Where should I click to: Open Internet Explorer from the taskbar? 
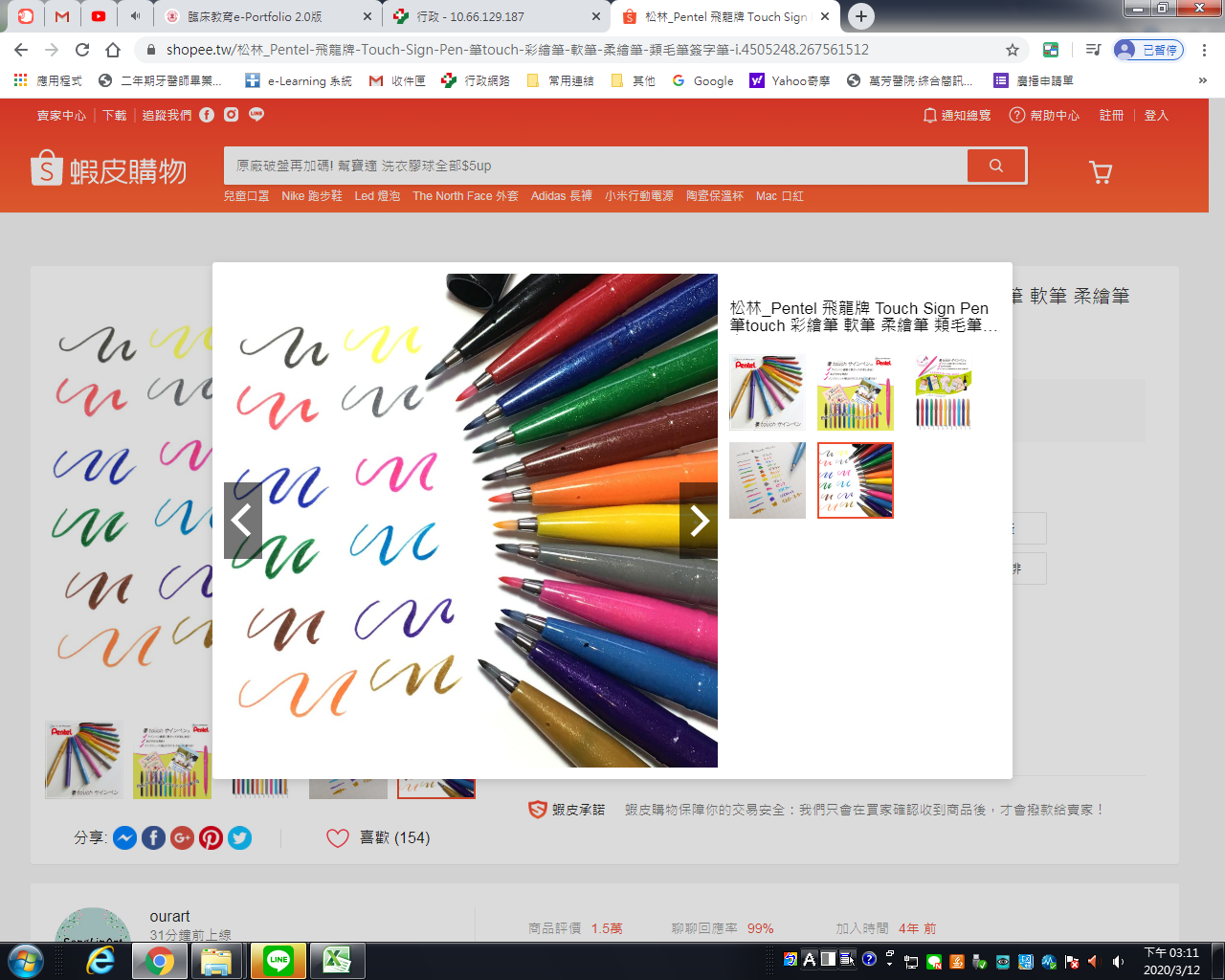pyautogui.click(x=100, y=961)
